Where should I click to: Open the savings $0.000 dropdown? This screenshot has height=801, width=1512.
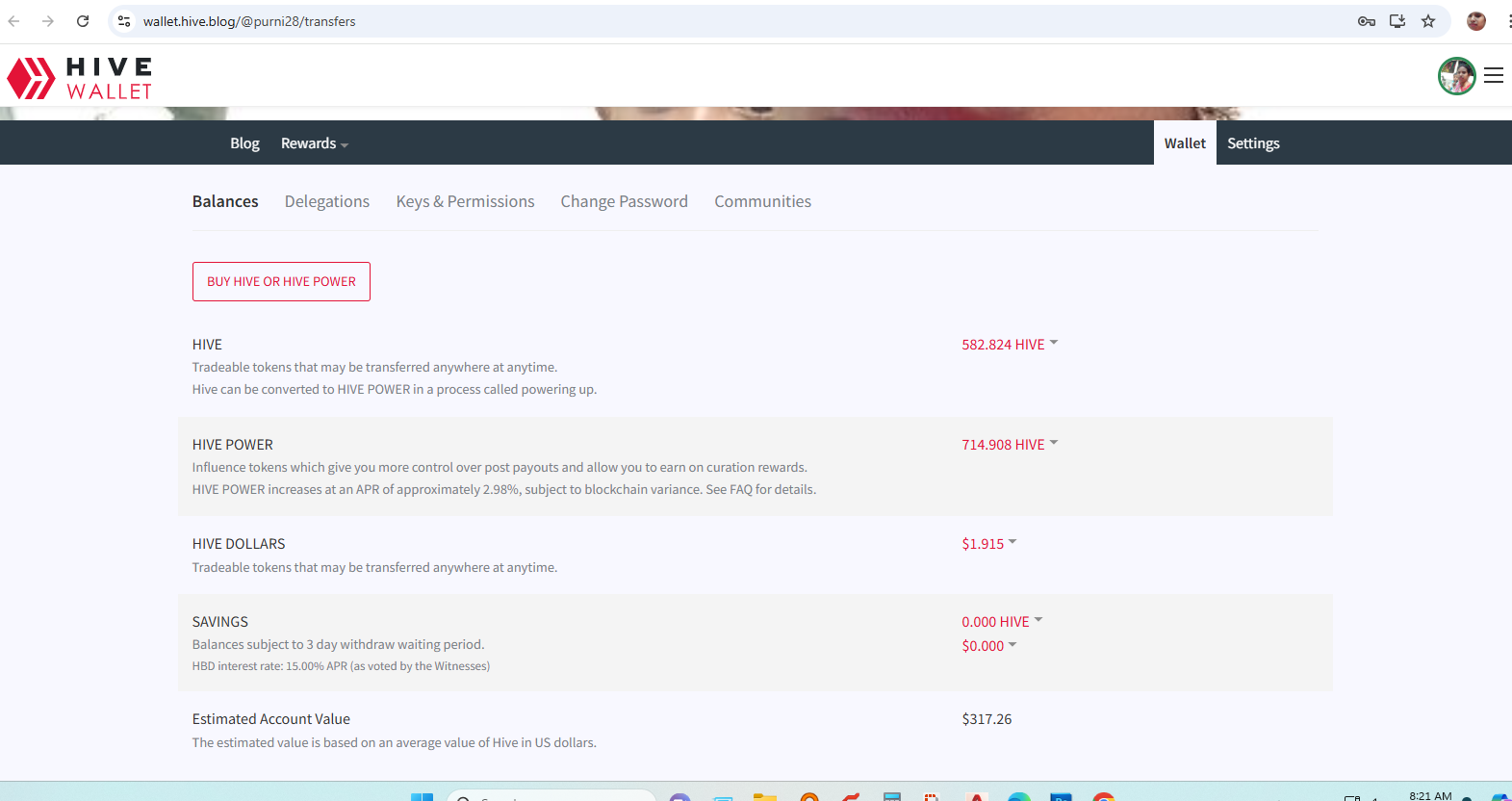[989, 646]
